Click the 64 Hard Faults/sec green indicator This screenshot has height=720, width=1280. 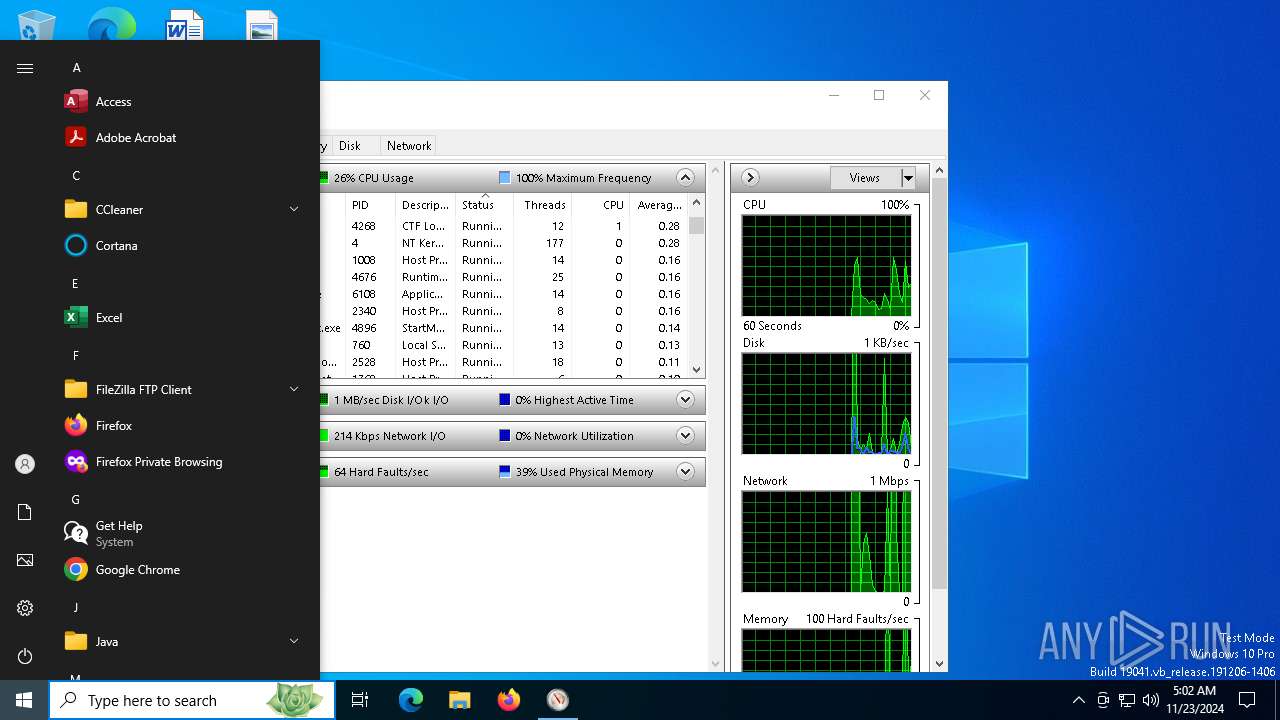324,472
